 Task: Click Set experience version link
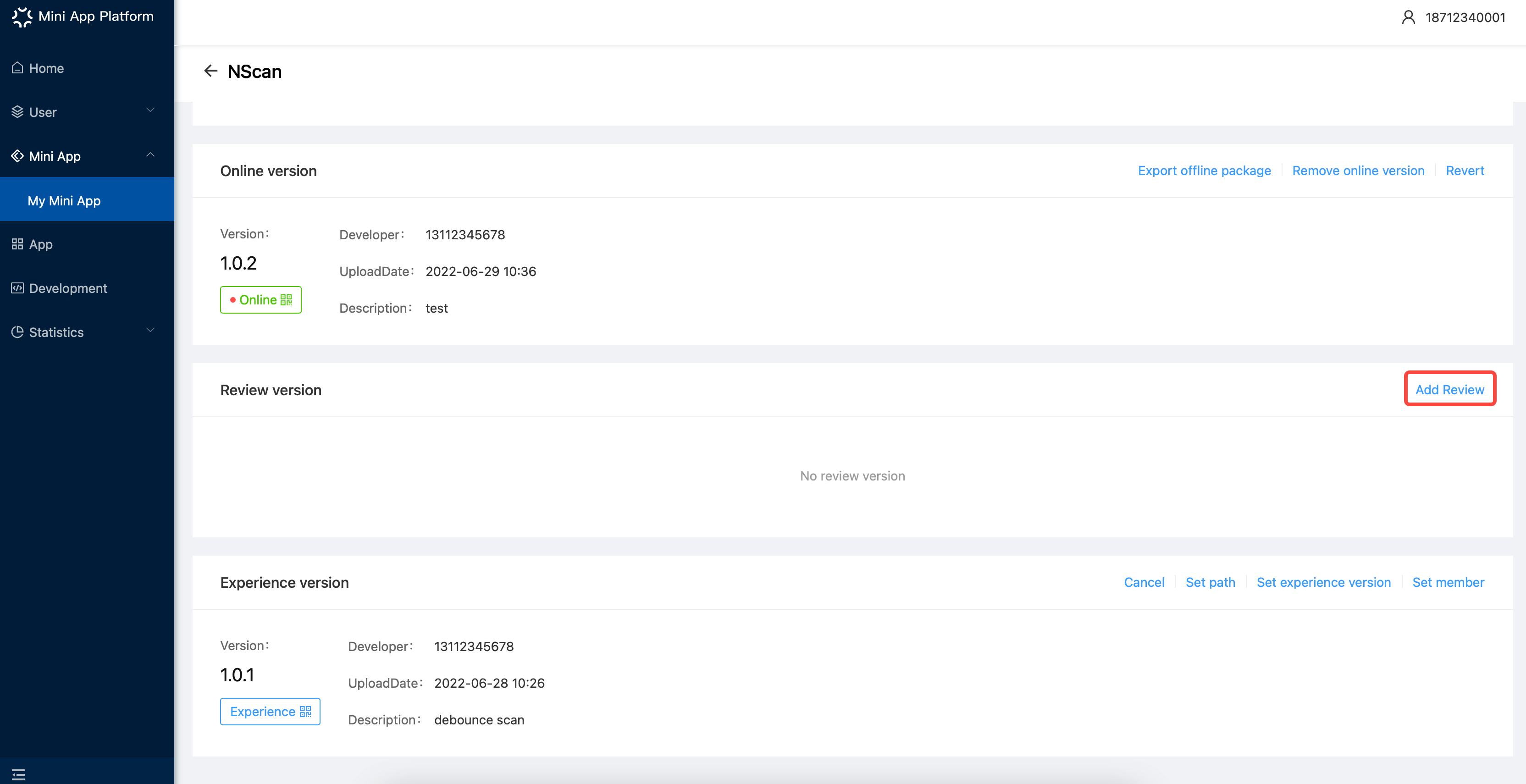1323,582
